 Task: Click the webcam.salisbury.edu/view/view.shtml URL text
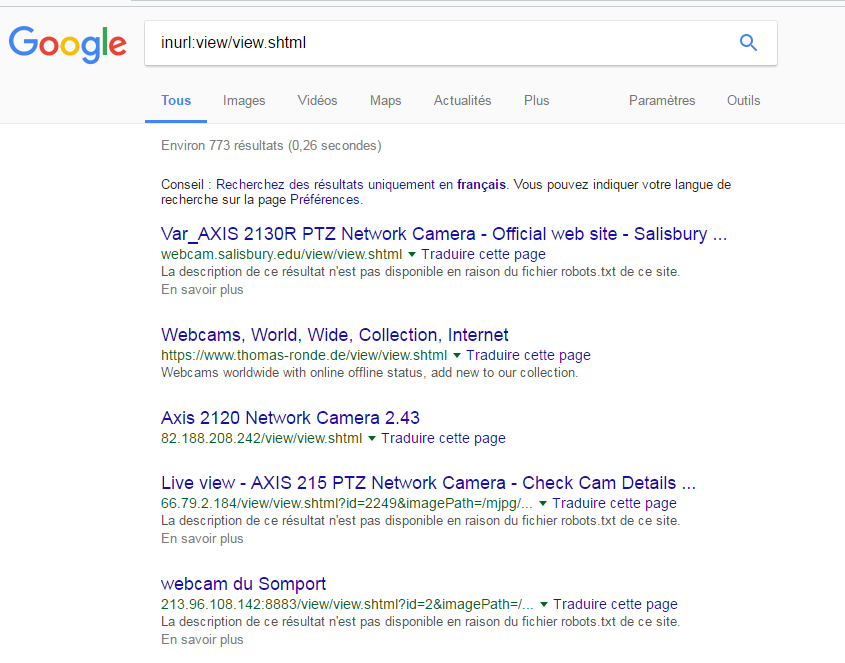pyautogui.click(x=281, y=254)
